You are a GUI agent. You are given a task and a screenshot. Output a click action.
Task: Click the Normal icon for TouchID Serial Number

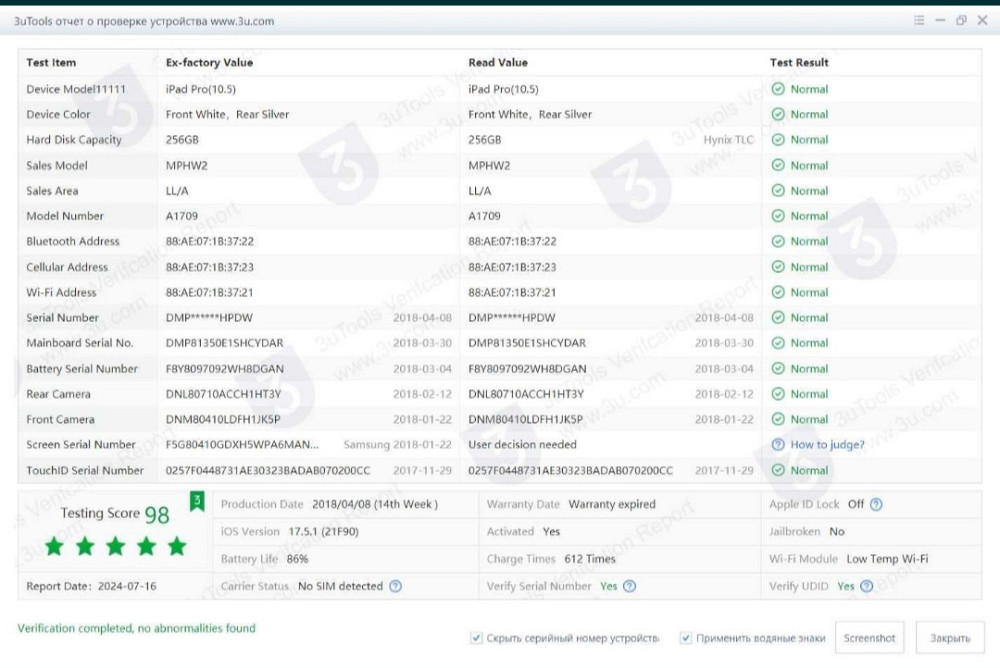(780, 470)
